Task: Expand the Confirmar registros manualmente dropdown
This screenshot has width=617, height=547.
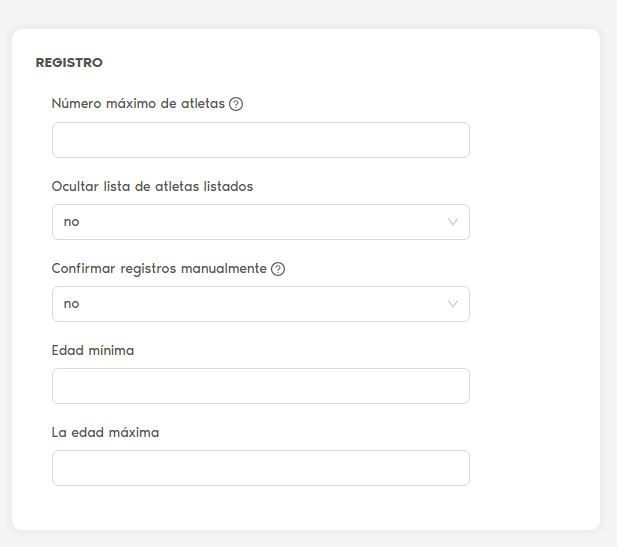Action: point(260,304)
